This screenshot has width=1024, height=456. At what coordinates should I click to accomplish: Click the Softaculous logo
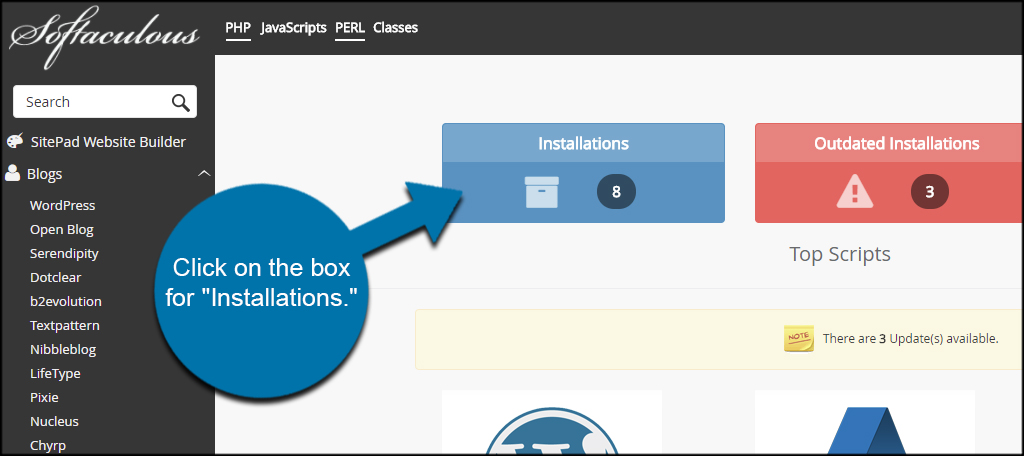tap(104, 37)
